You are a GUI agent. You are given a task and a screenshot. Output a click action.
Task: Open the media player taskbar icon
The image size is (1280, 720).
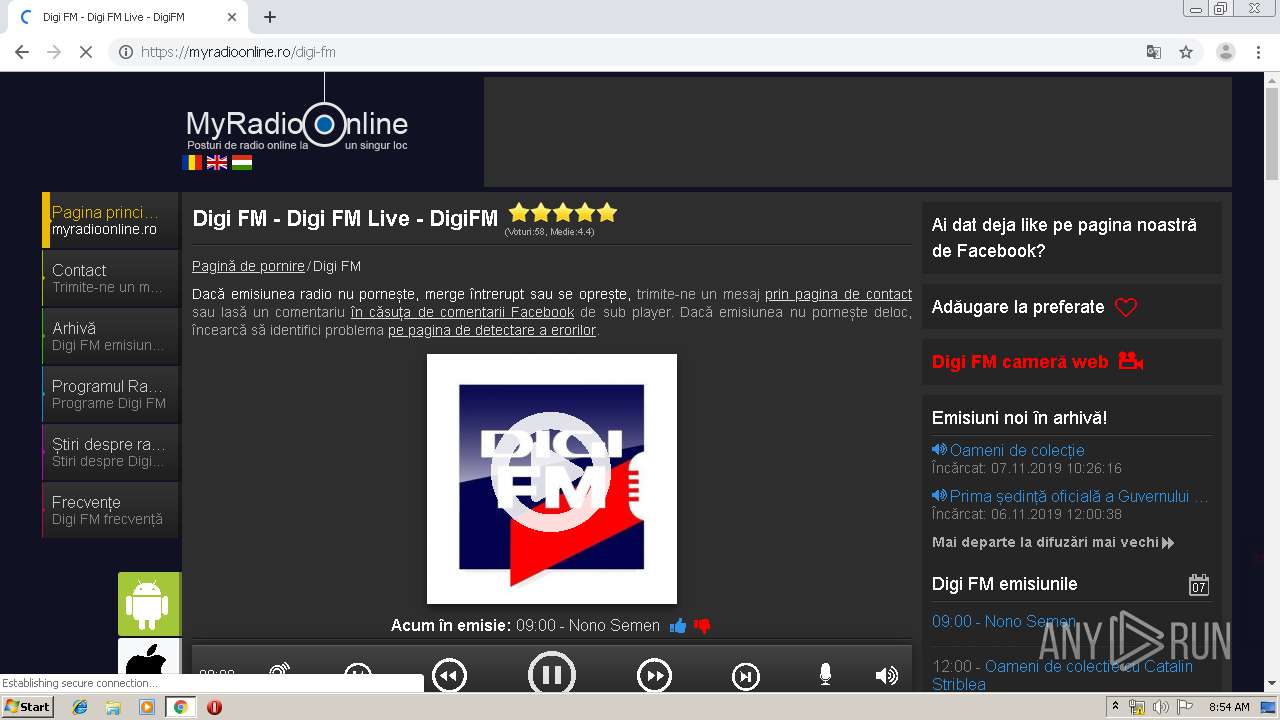coord(147,707)
